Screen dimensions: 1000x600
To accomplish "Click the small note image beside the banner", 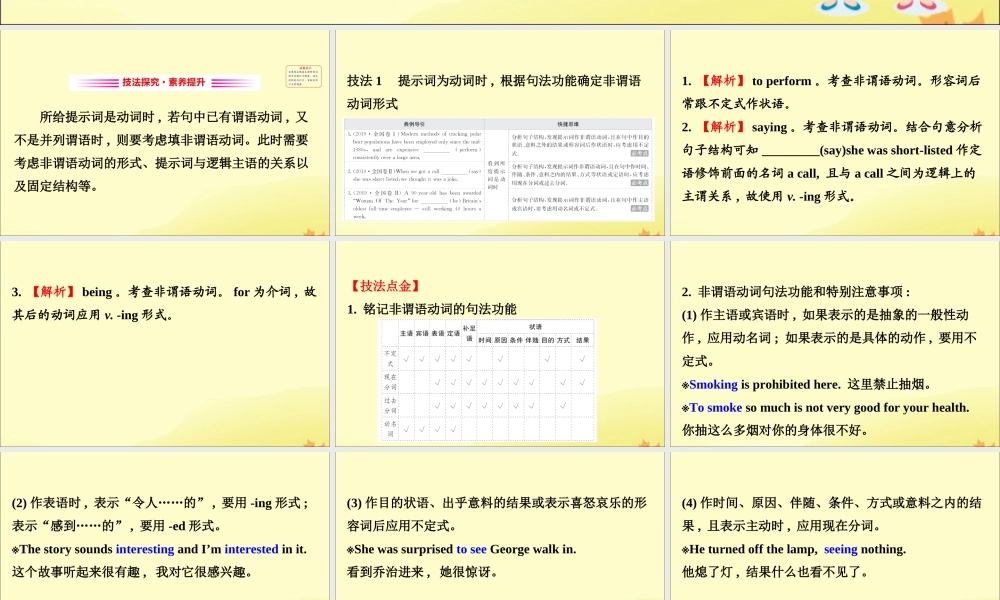I will point(304,77).
